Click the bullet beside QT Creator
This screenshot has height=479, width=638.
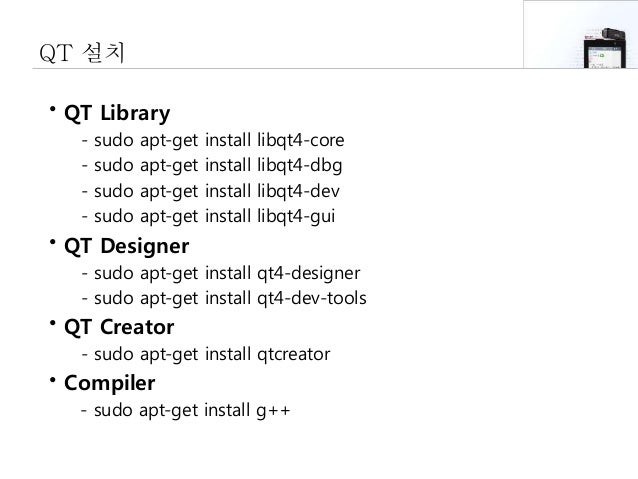click(52, 323)
